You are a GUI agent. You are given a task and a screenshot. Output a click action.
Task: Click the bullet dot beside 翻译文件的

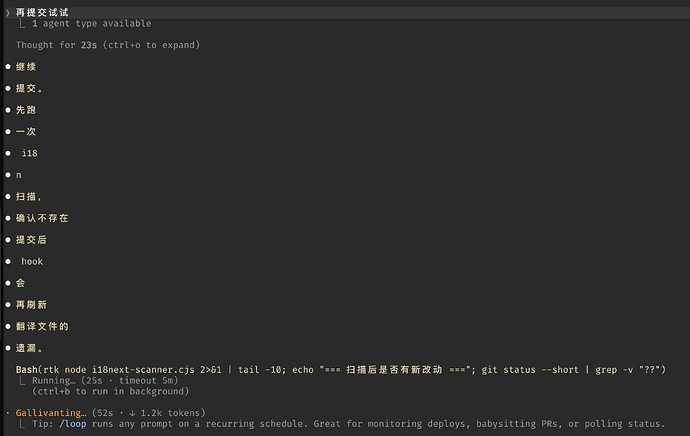point(8,326)
